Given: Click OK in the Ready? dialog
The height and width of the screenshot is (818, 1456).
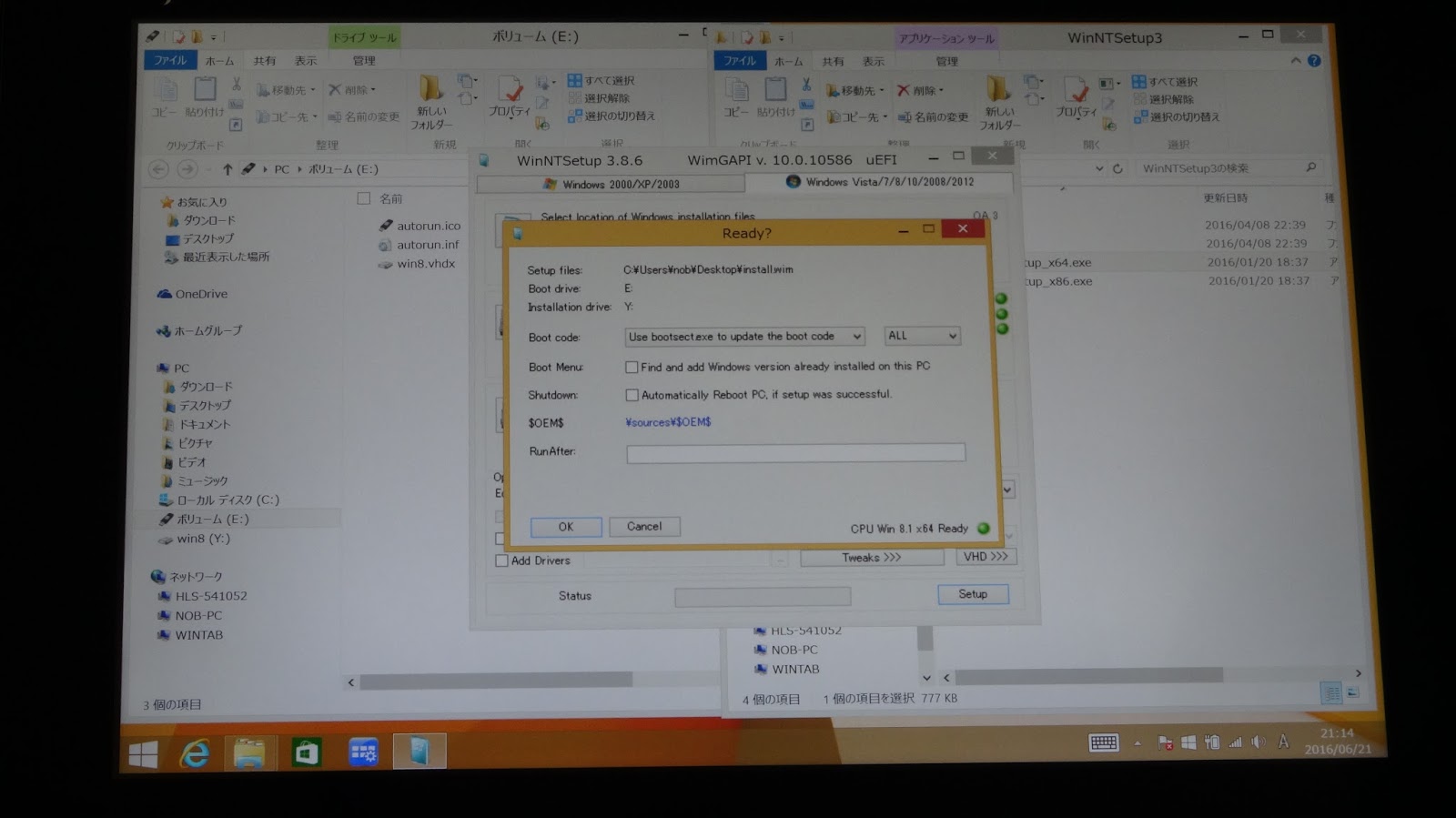Looking at the screenshot, I should click(x=565, y=527).
